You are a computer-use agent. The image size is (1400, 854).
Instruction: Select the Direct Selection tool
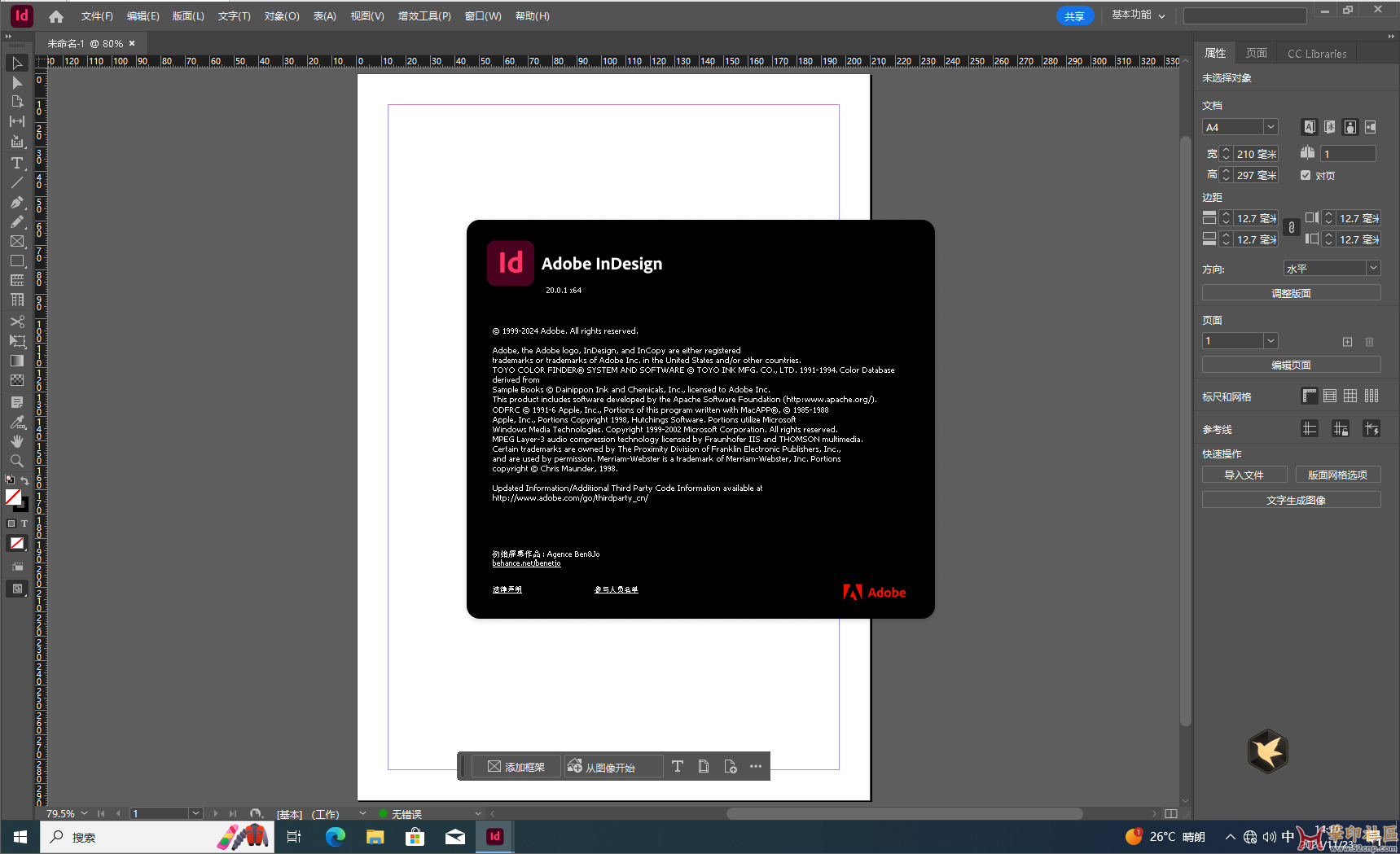tap(17, 82)
